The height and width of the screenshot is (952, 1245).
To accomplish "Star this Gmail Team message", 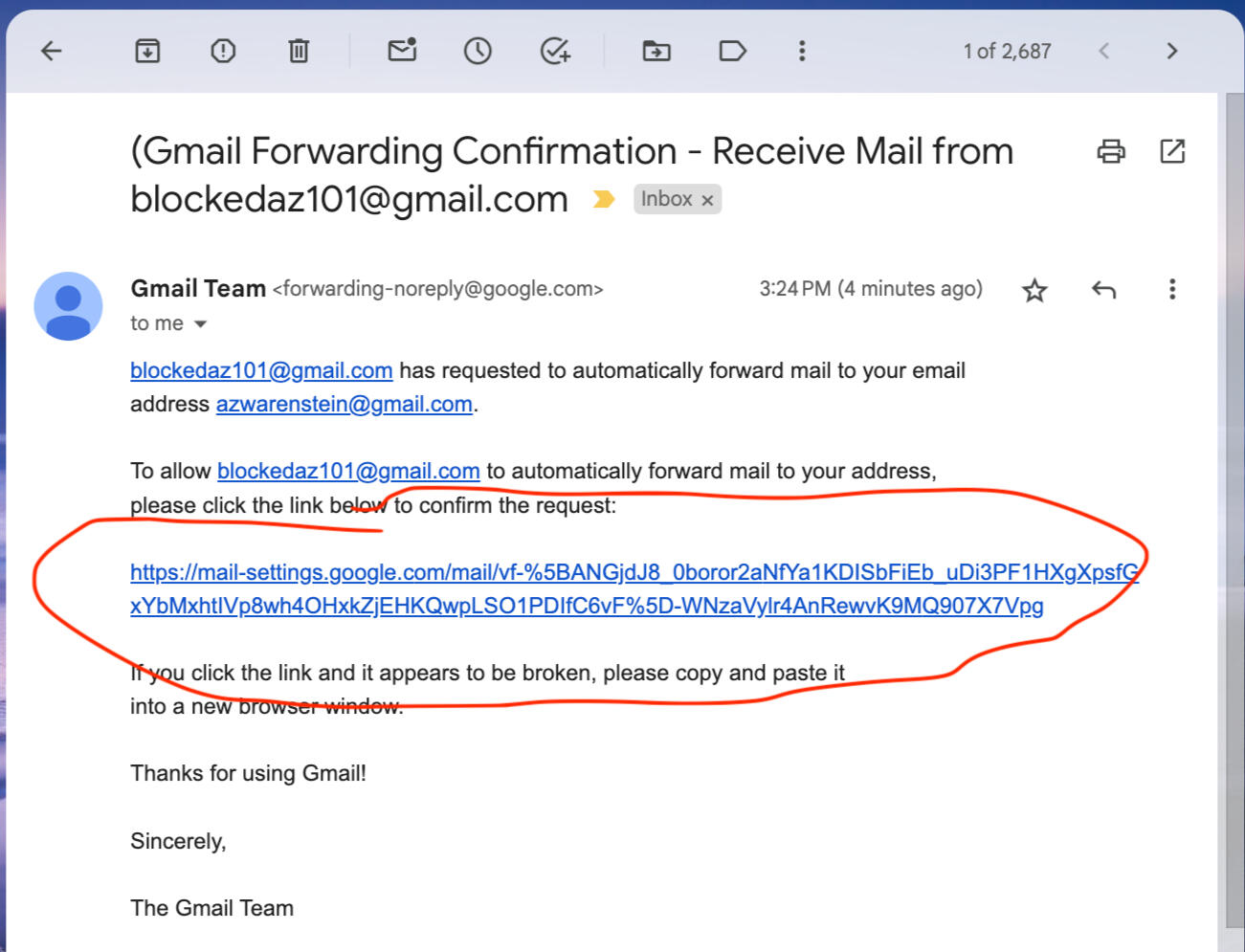I will coord(1034,290).
